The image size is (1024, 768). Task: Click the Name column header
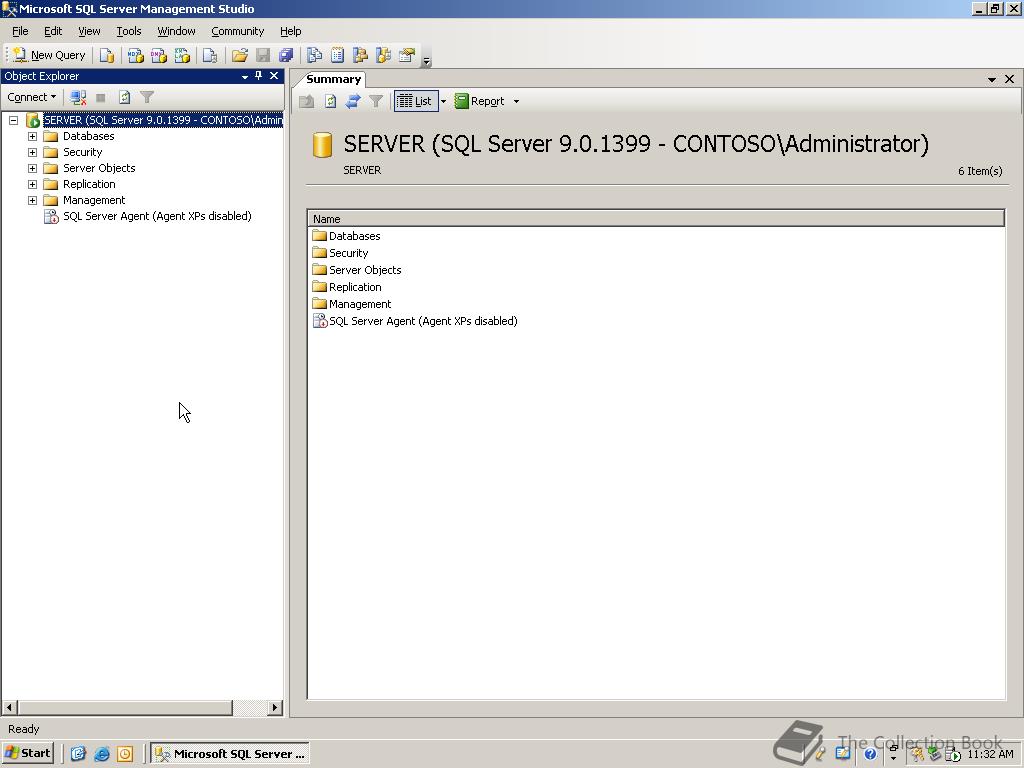[656, 219]
